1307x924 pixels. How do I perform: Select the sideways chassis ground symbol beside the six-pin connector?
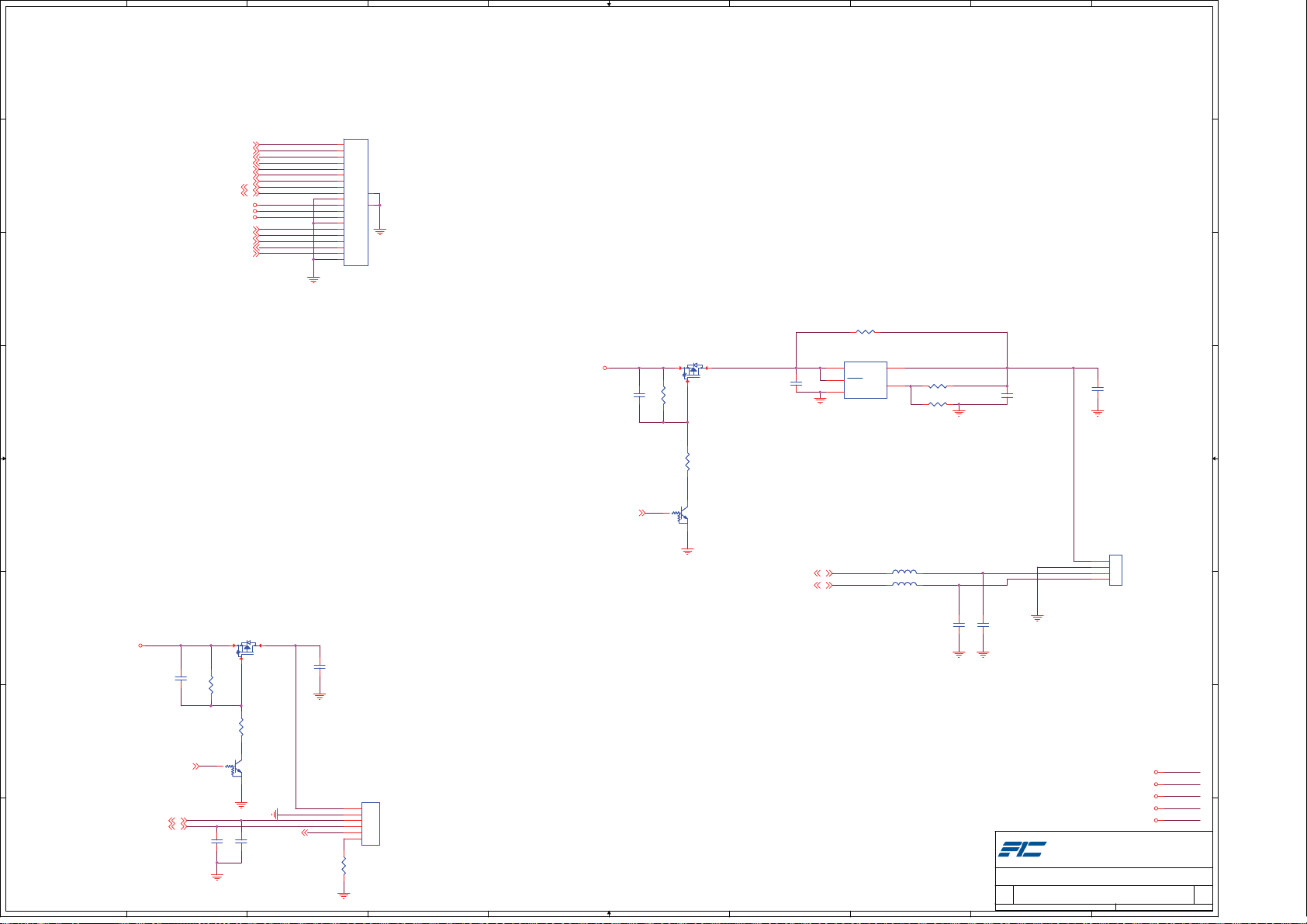(275, 814)
